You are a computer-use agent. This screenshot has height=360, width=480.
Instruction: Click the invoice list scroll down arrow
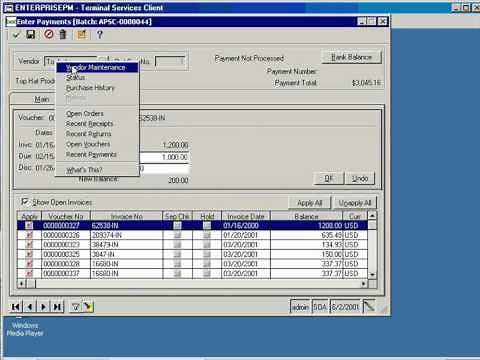pyautogui.click(x=372, y=275)
